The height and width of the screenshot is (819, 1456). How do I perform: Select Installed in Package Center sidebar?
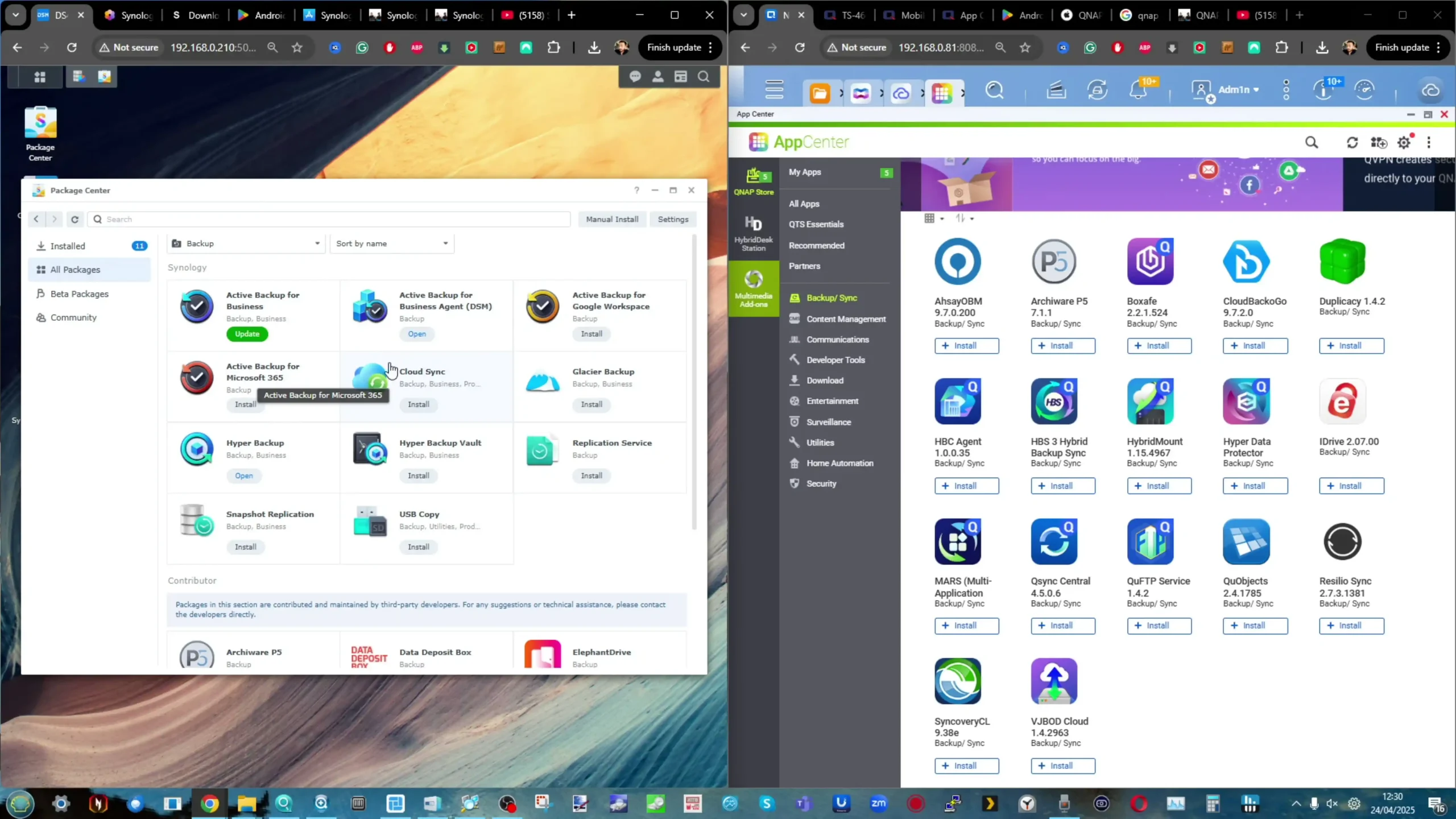click(90, 246)
